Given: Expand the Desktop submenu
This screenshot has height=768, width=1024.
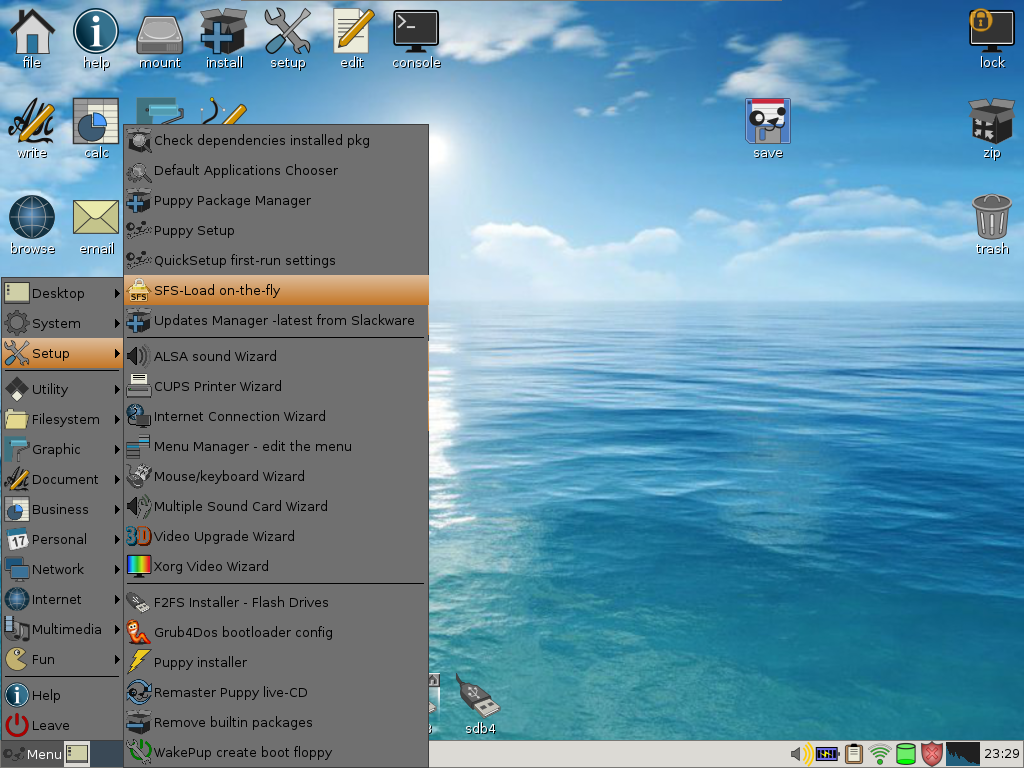Looking at the screenshot, I should tap(63, 293).
